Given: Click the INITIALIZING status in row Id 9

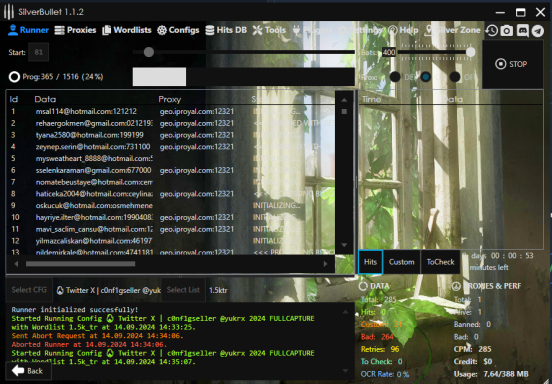Looking at the screenshot, I should pyautogui.click(x=277, y=205).
